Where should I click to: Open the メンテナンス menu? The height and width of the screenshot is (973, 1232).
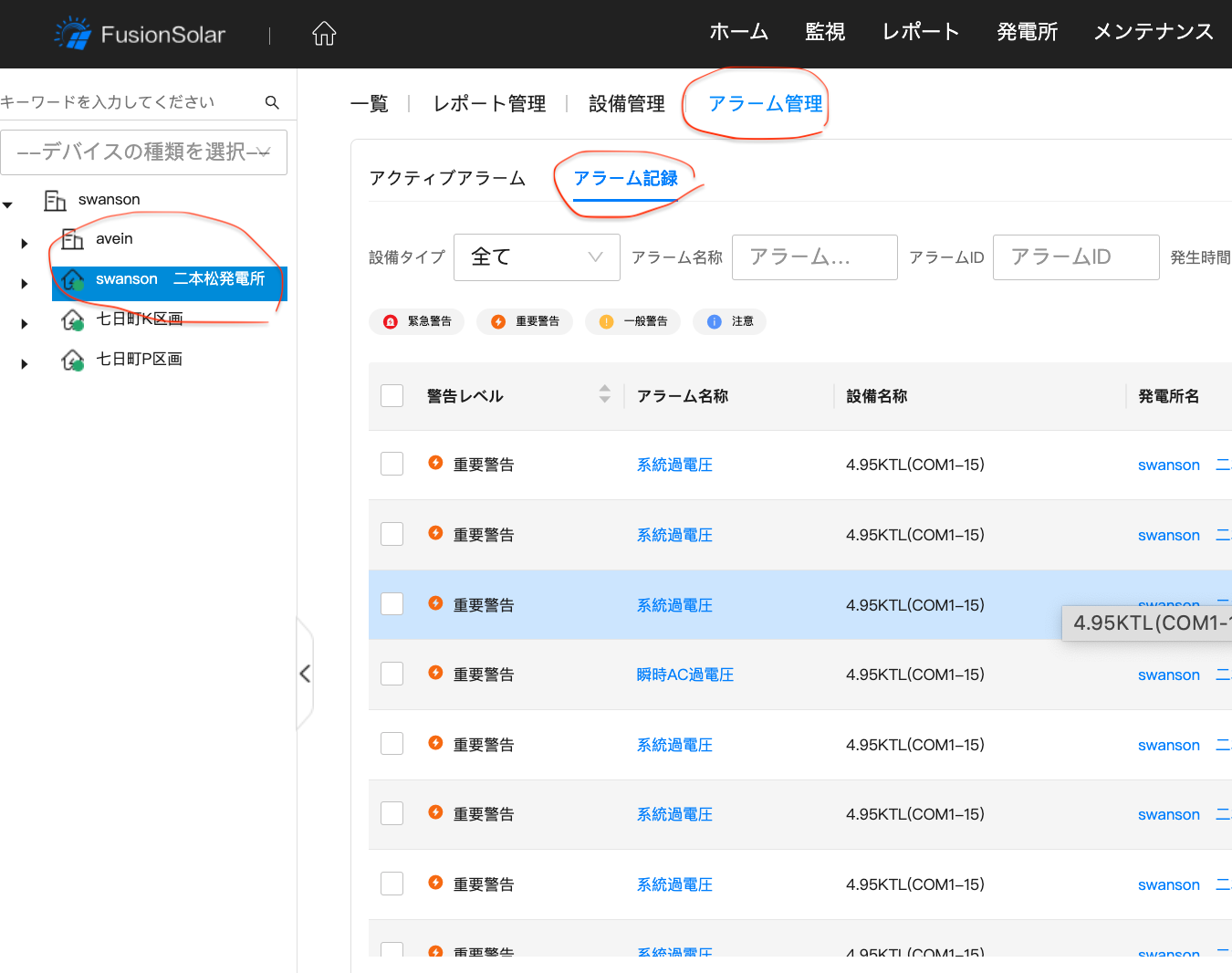click(1154, 32)
